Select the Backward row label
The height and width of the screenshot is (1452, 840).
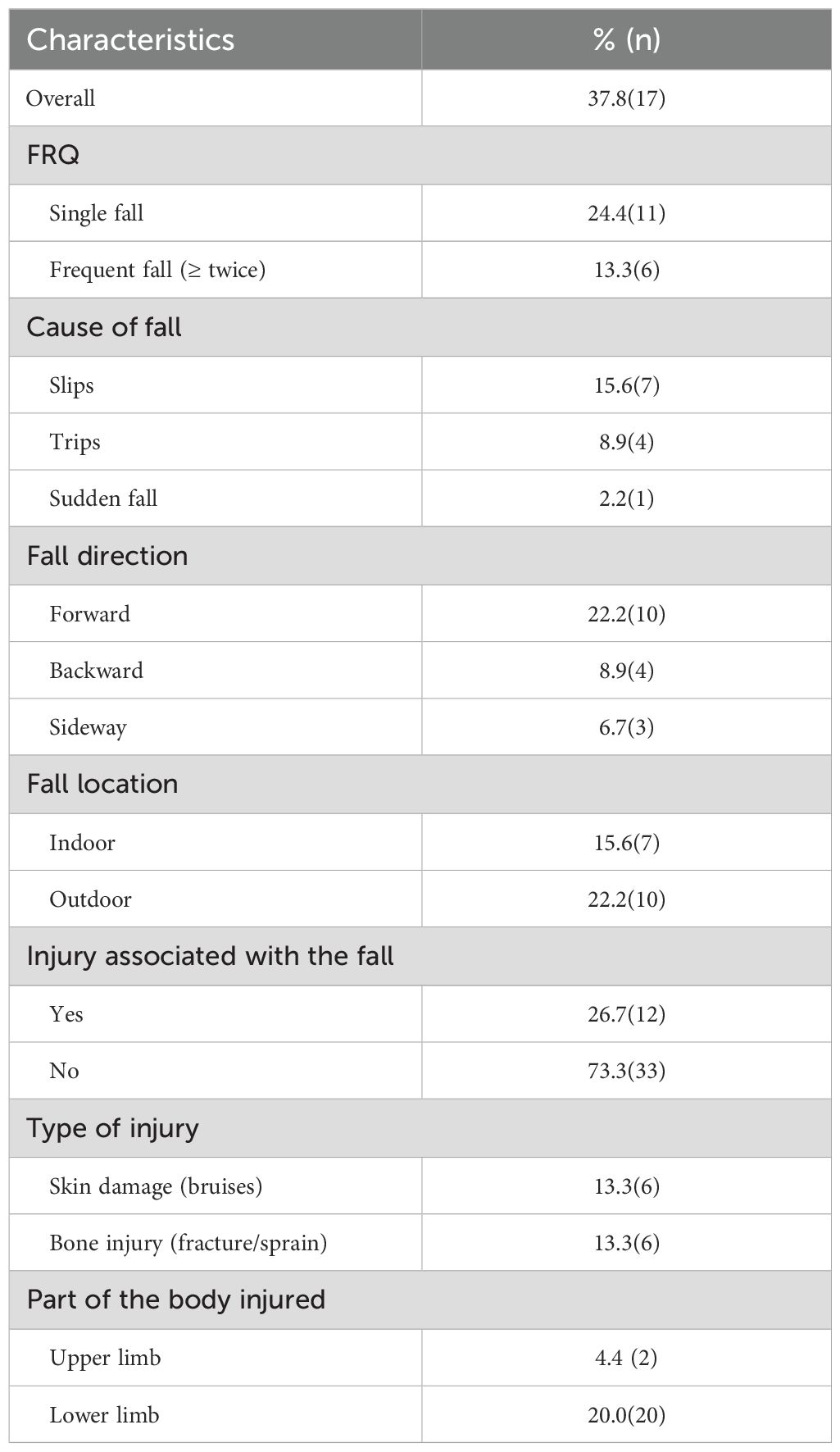point(96,671)
